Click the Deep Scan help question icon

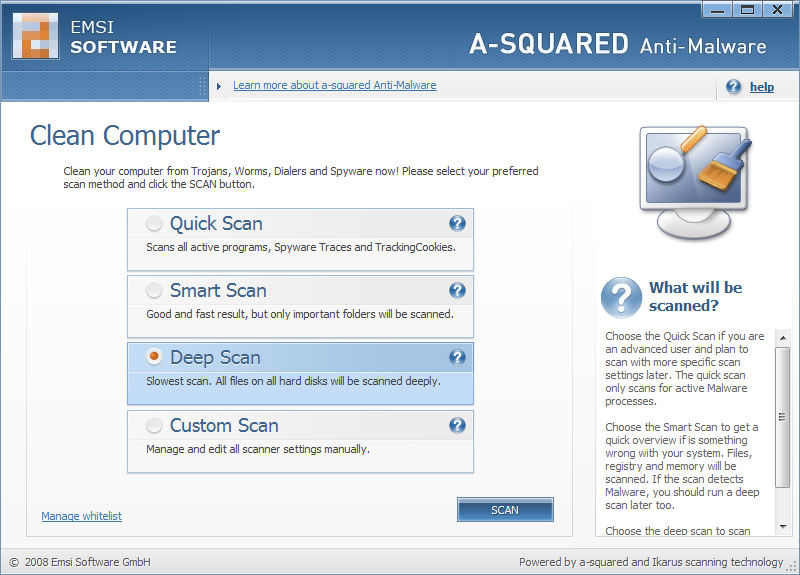click(457, 358)
